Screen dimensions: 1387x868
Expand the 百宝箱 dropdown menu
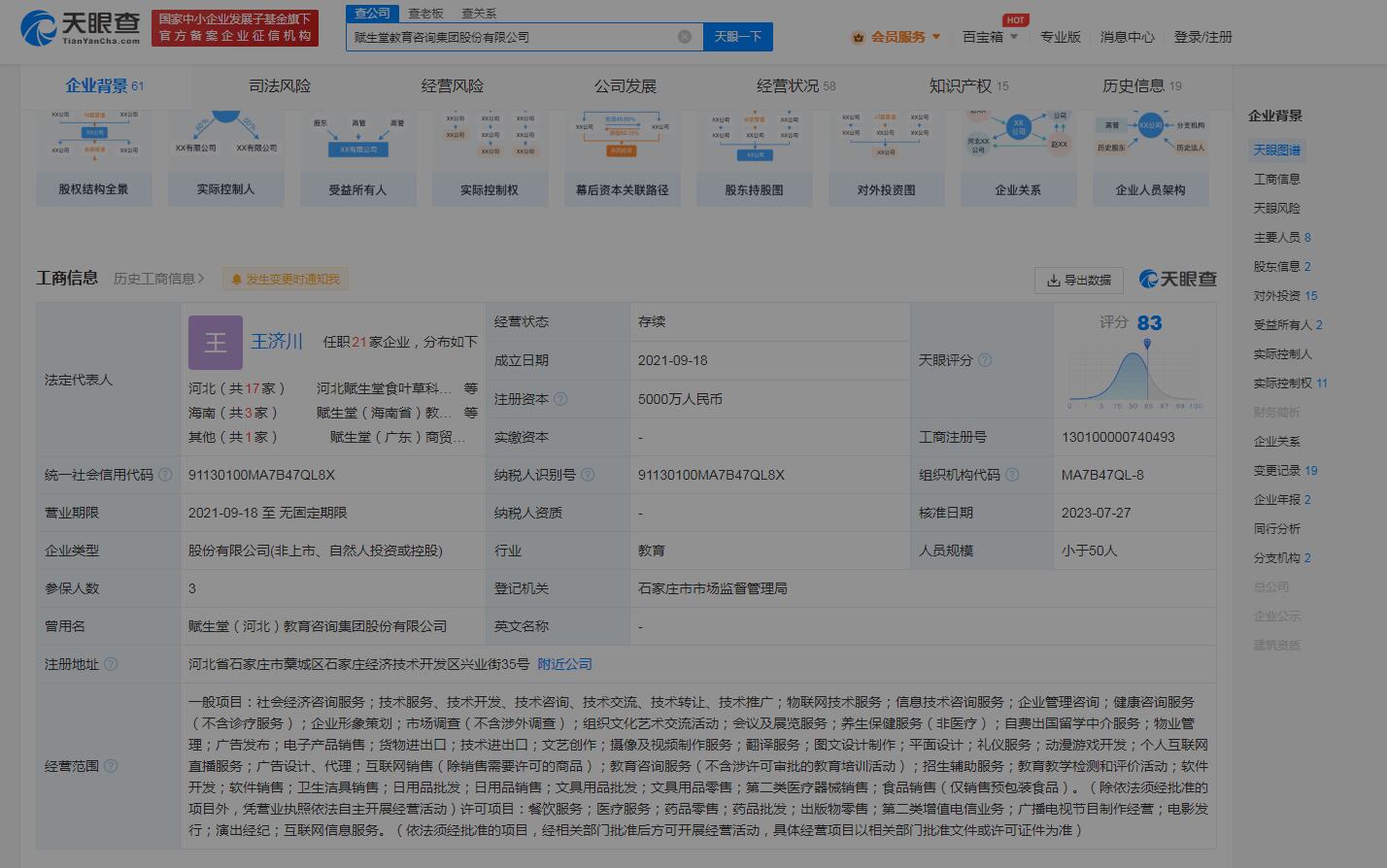coord(990,37)
